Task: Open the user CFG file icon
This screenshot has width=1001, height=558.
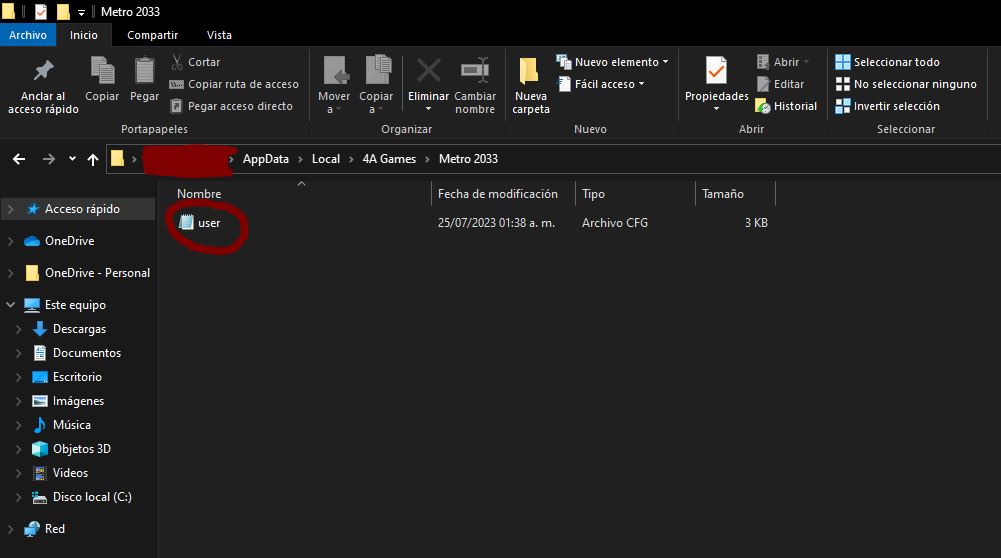Action: (186, 222)
